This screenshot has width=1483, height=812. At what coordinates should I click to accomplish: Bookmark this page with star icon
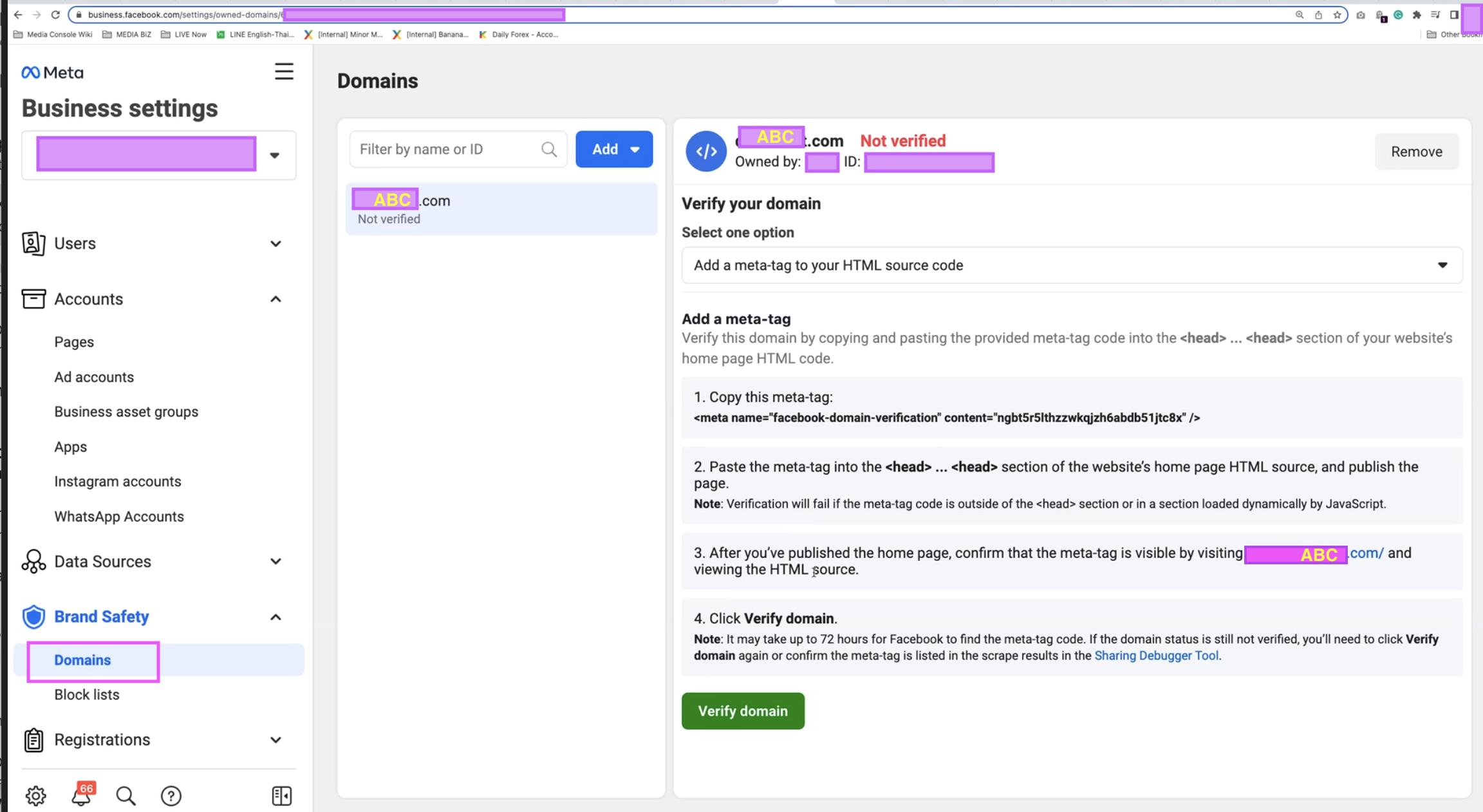tap(1337, 15)
